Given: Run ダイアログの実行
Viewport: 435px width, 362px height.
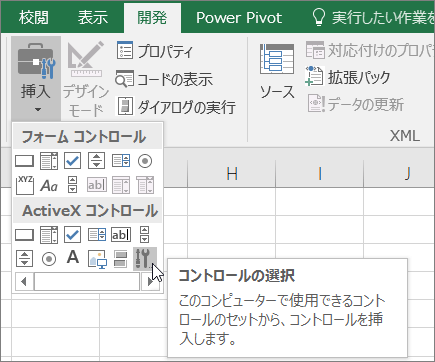Looking at the screenshot, I should tap(176, 107).
